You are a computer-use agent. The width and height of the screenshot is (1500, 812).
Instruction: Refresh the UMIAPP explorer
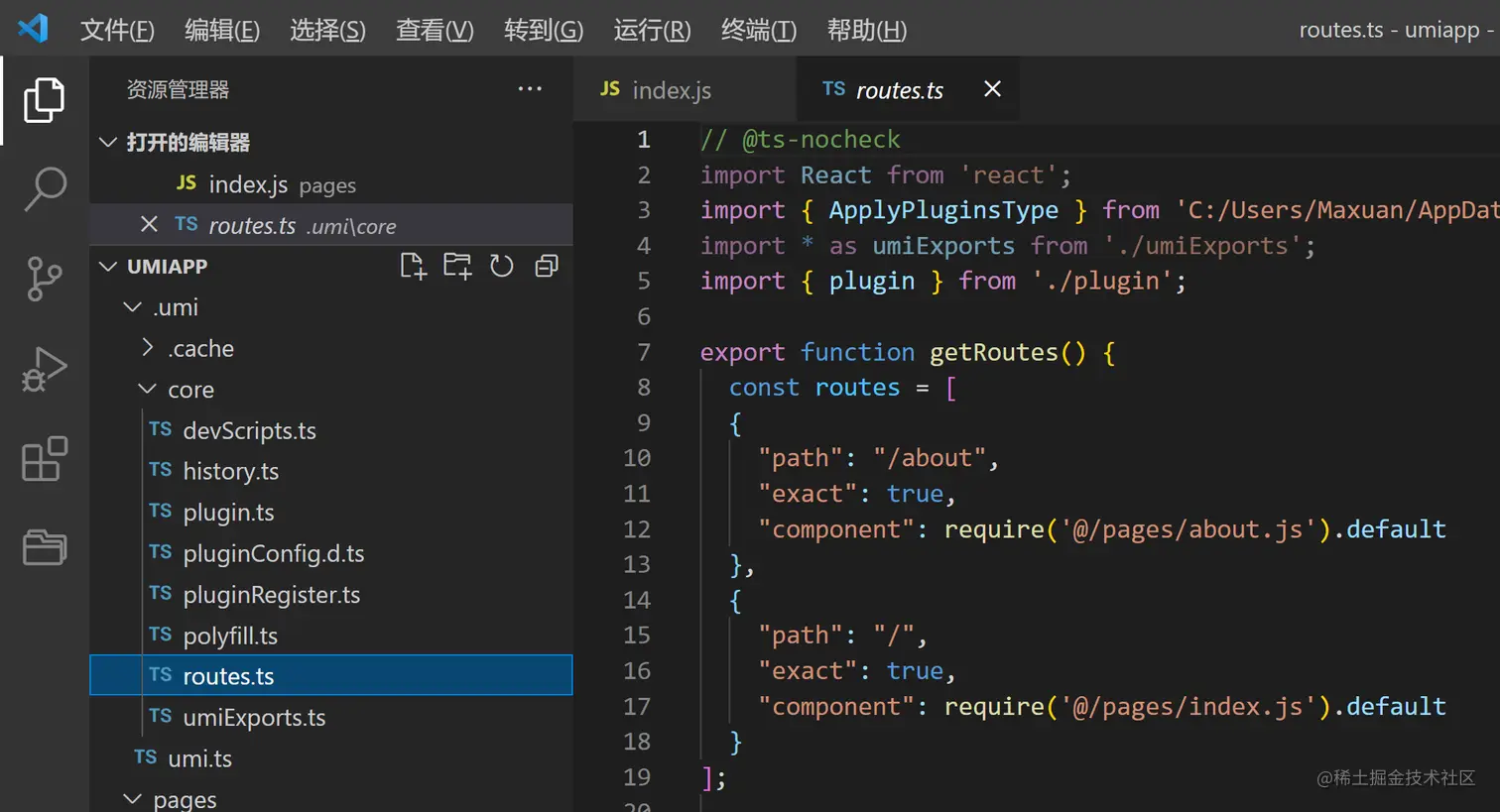502,266
